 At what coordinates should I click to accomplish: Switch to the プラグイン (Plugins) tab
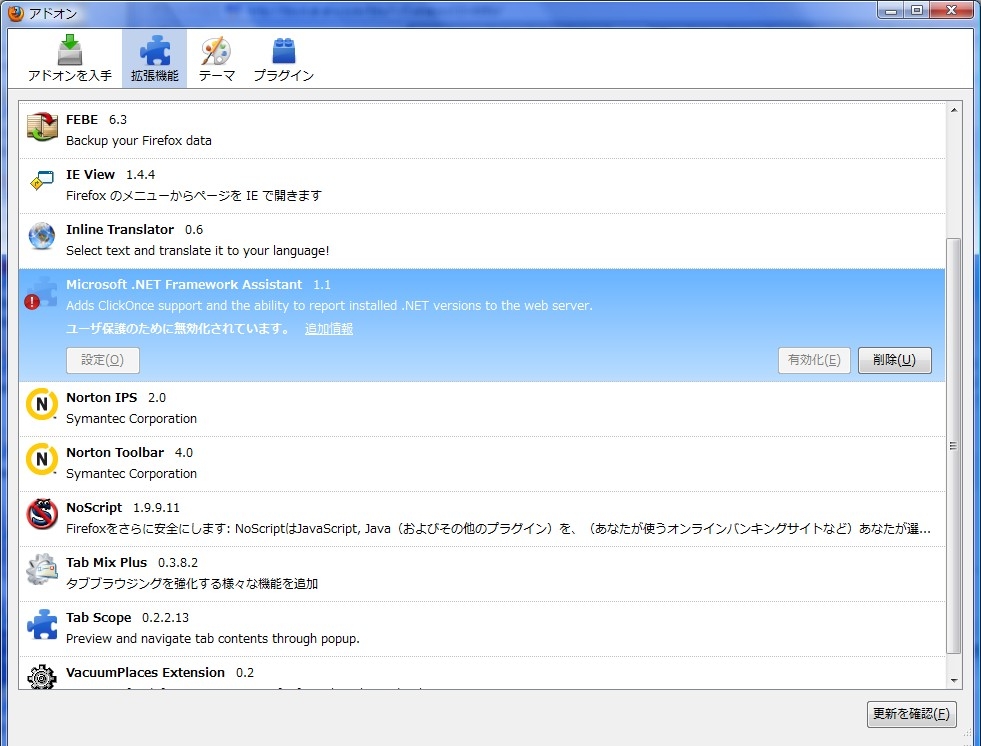click(283, 58)
